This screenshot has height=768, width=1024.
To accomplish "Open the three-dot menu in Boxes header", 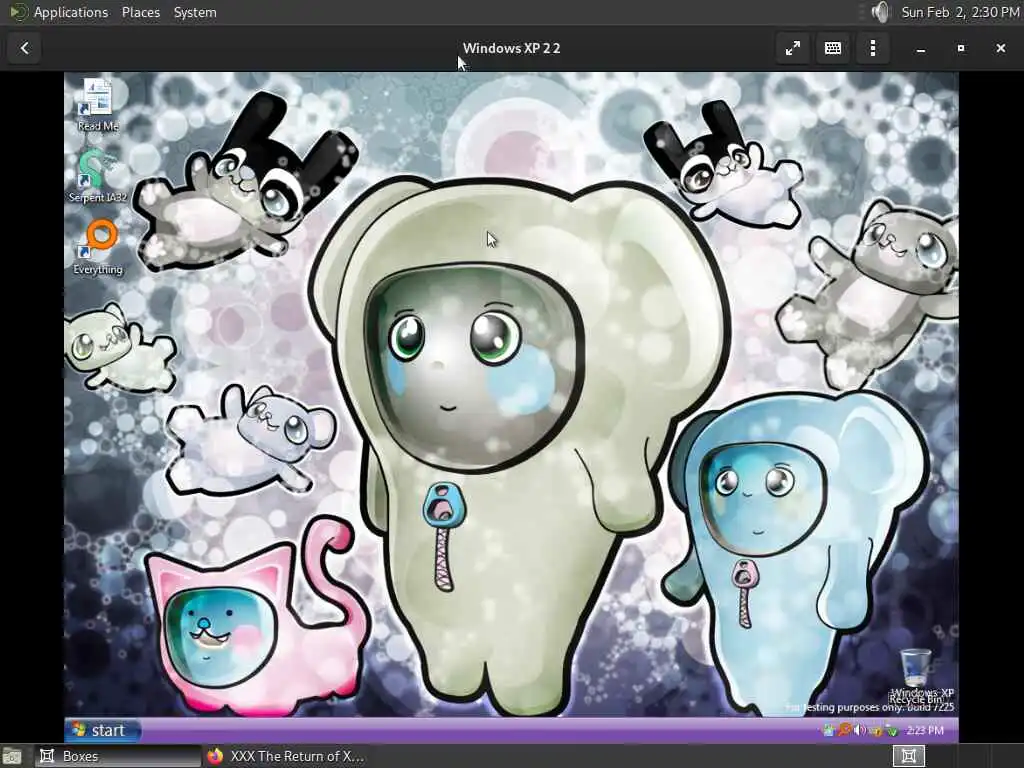I will 872,48.
